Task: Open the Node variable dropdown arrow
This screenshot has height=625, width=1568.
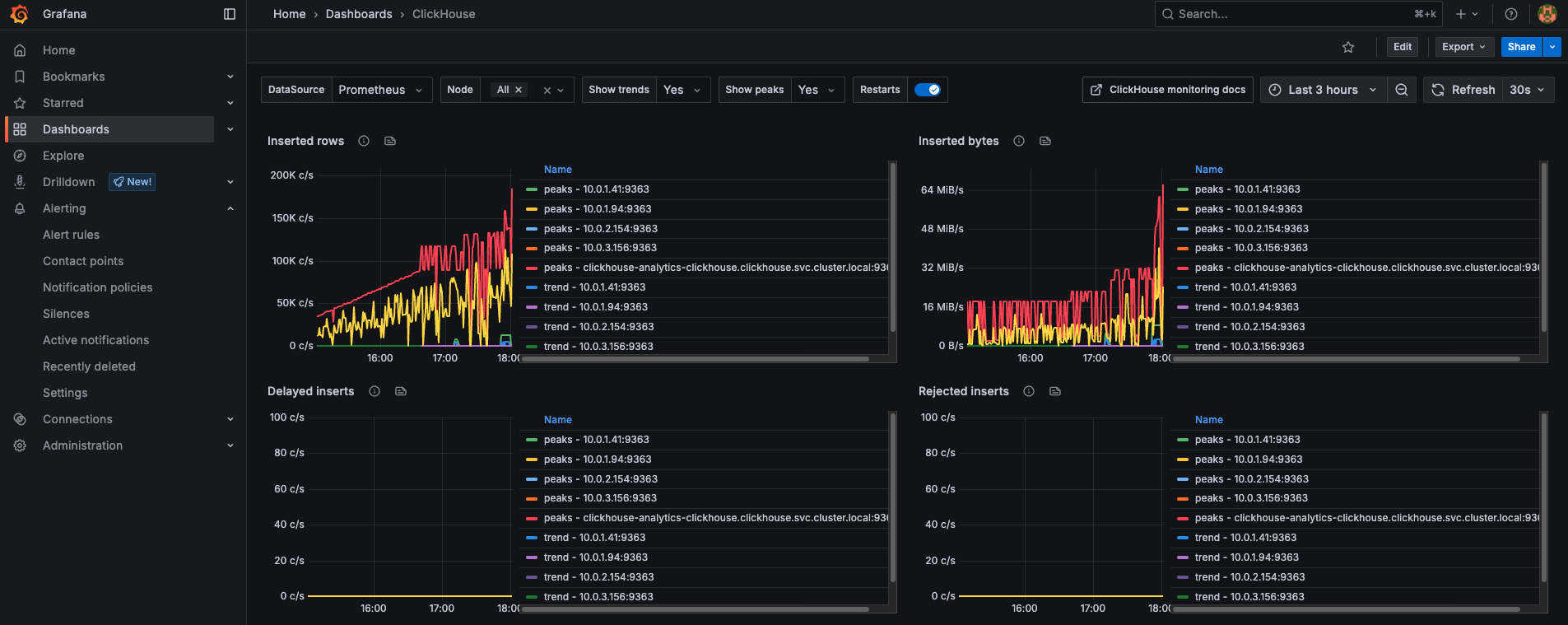Action: [x=561, y=91]
